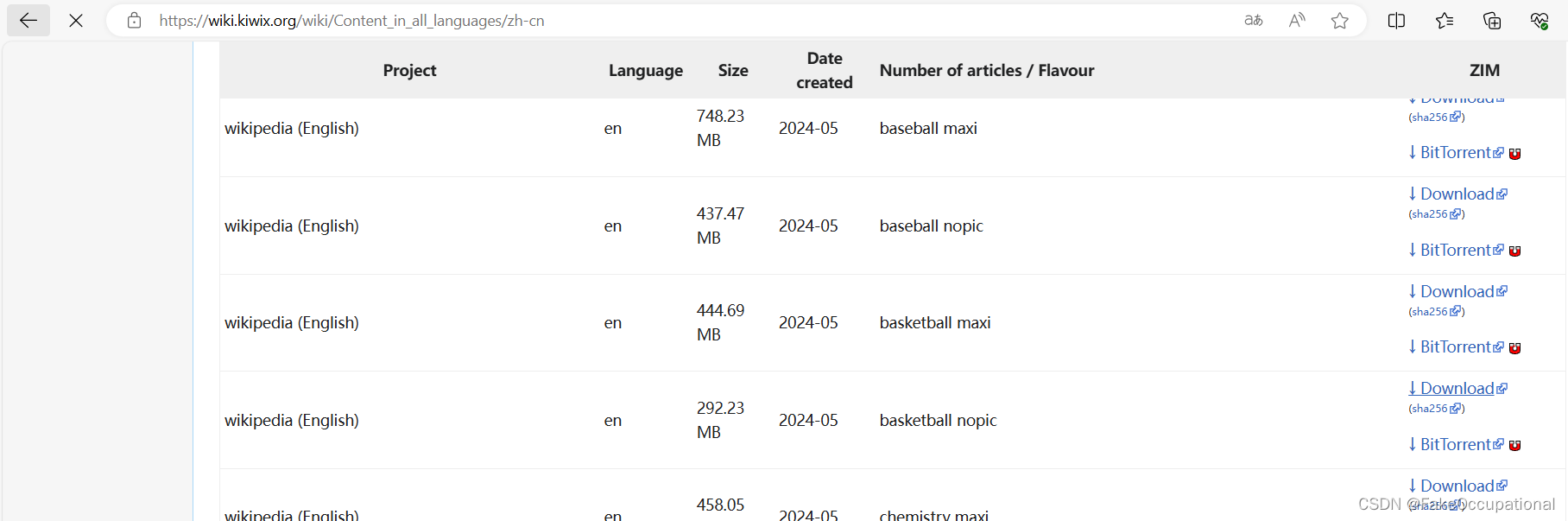
Task: Activate the read aloud icon
Action: [1297, 21]
